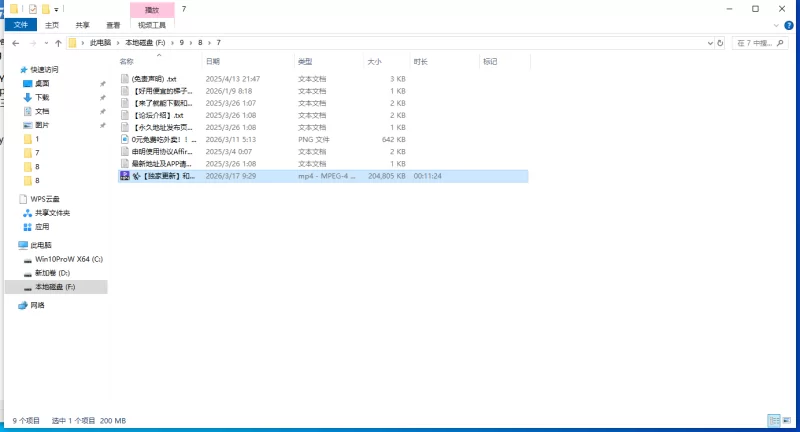The width and height of the screenshot is (800, 432).
Task: Sort files by the 大小 size column
Action: (x=374, y=61)
